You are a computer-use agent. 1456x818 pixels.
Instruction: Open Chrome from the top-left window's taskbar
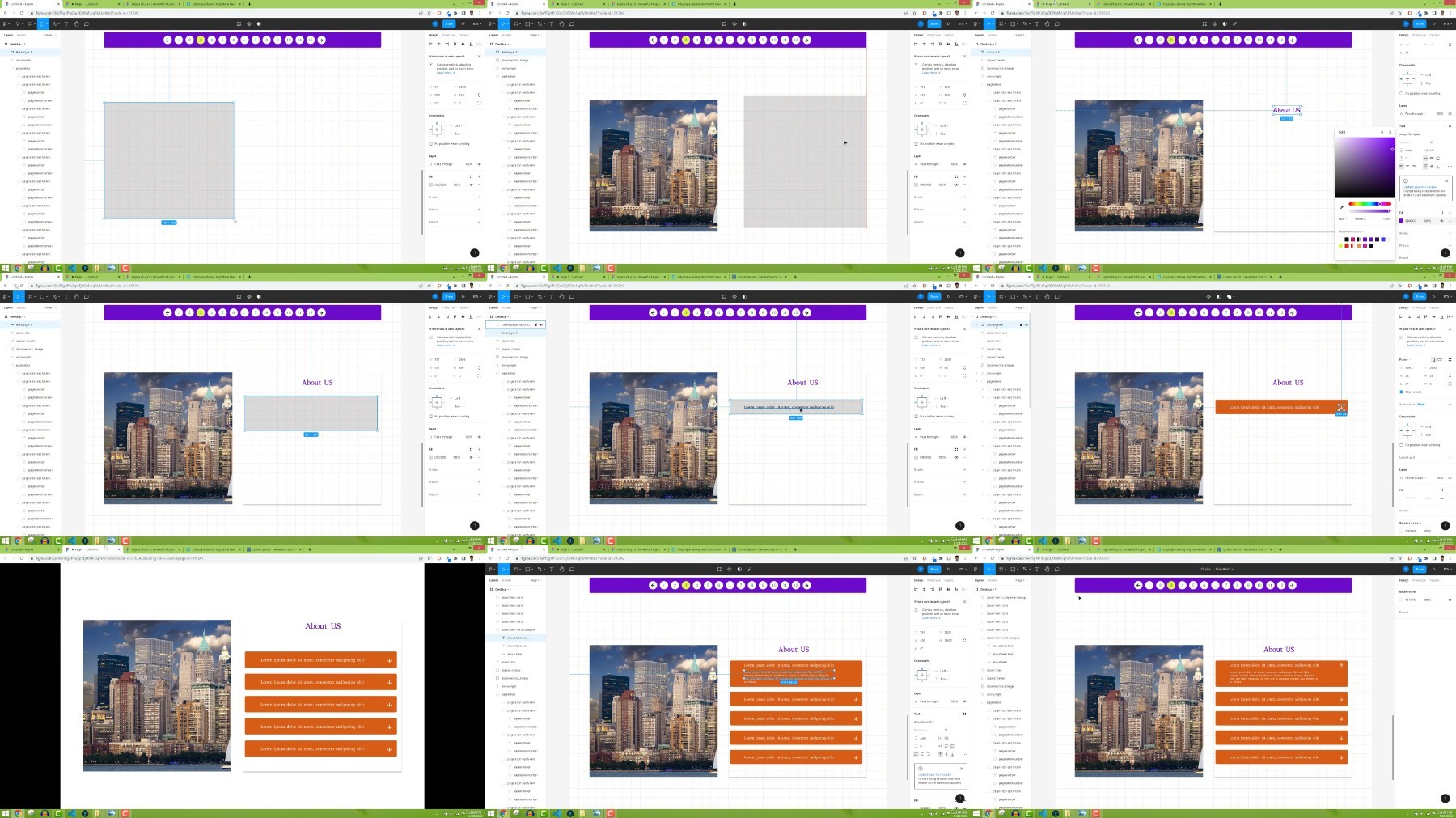[x=17, y=269]
